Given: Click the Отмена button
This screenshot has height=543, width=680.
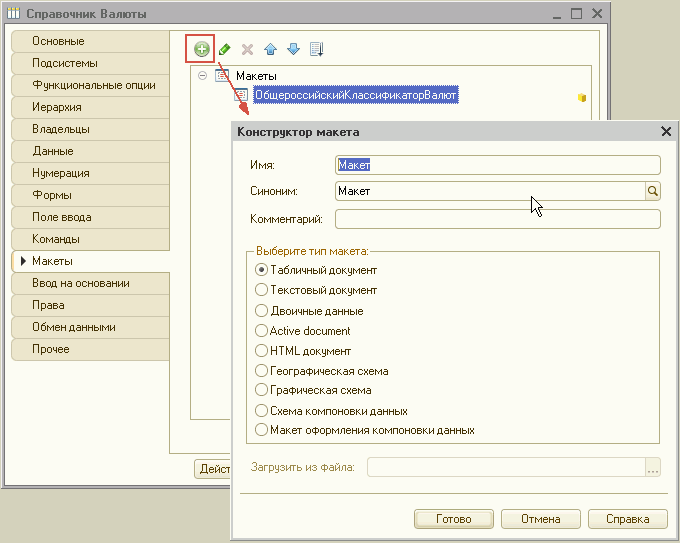Looking at the screenshot, I should tap(541, 519).
